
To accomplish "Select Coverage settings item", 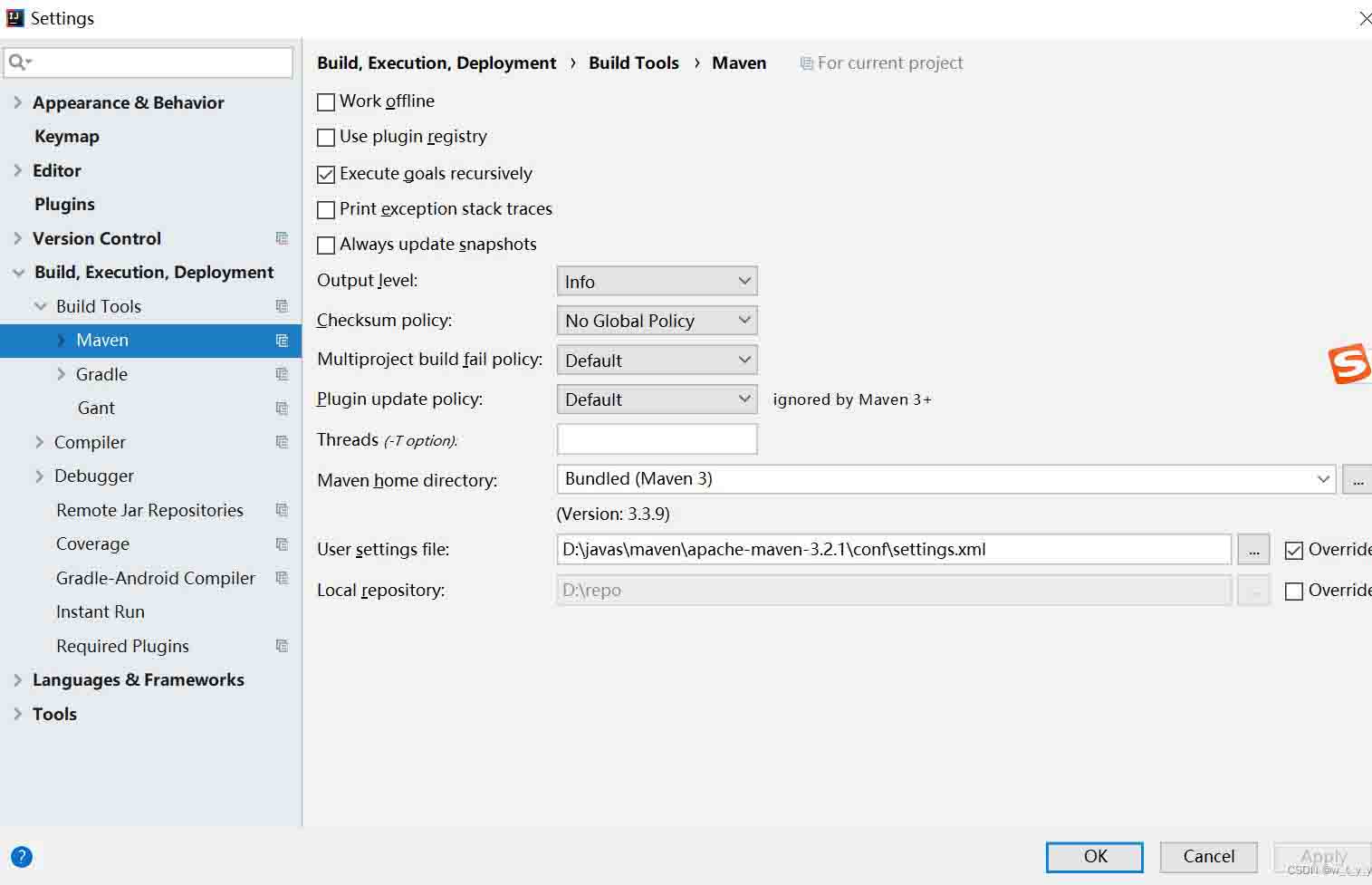I will pos(92,544).
